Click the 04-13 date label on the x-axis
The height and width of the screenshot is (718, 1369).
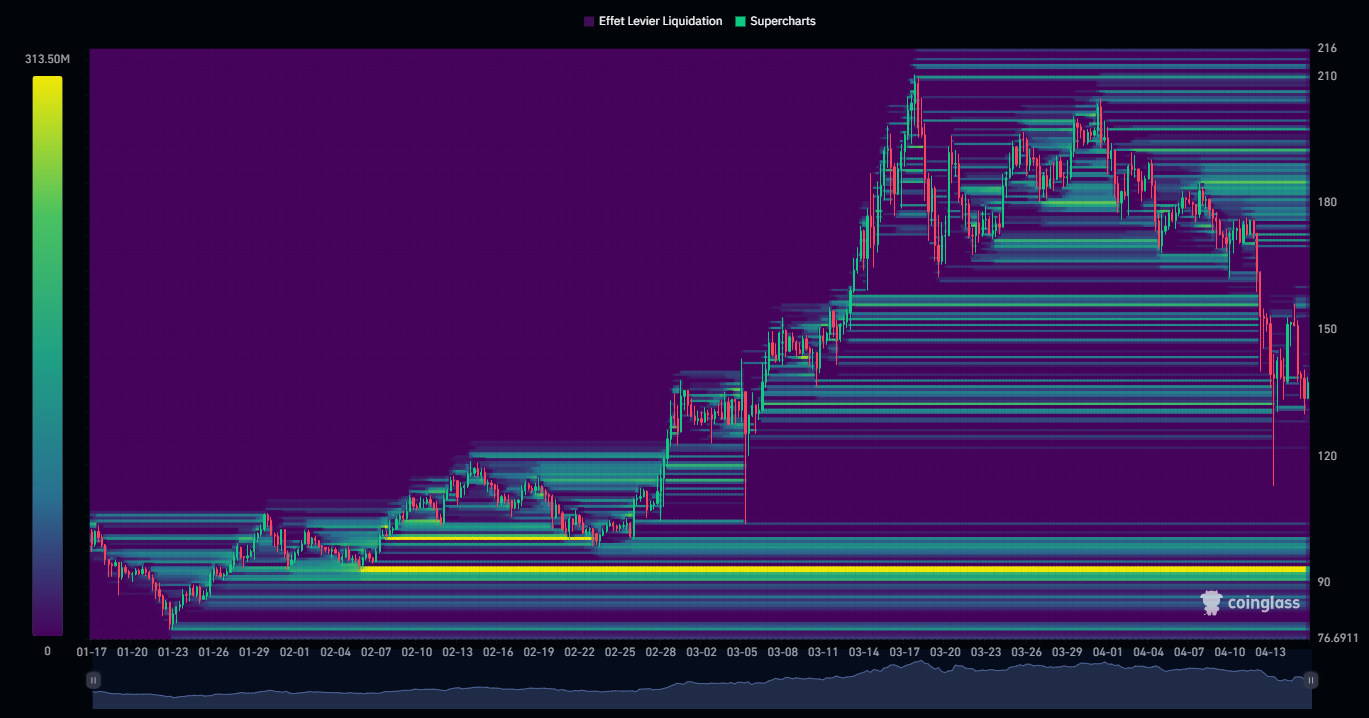[x=1270, y=652]
